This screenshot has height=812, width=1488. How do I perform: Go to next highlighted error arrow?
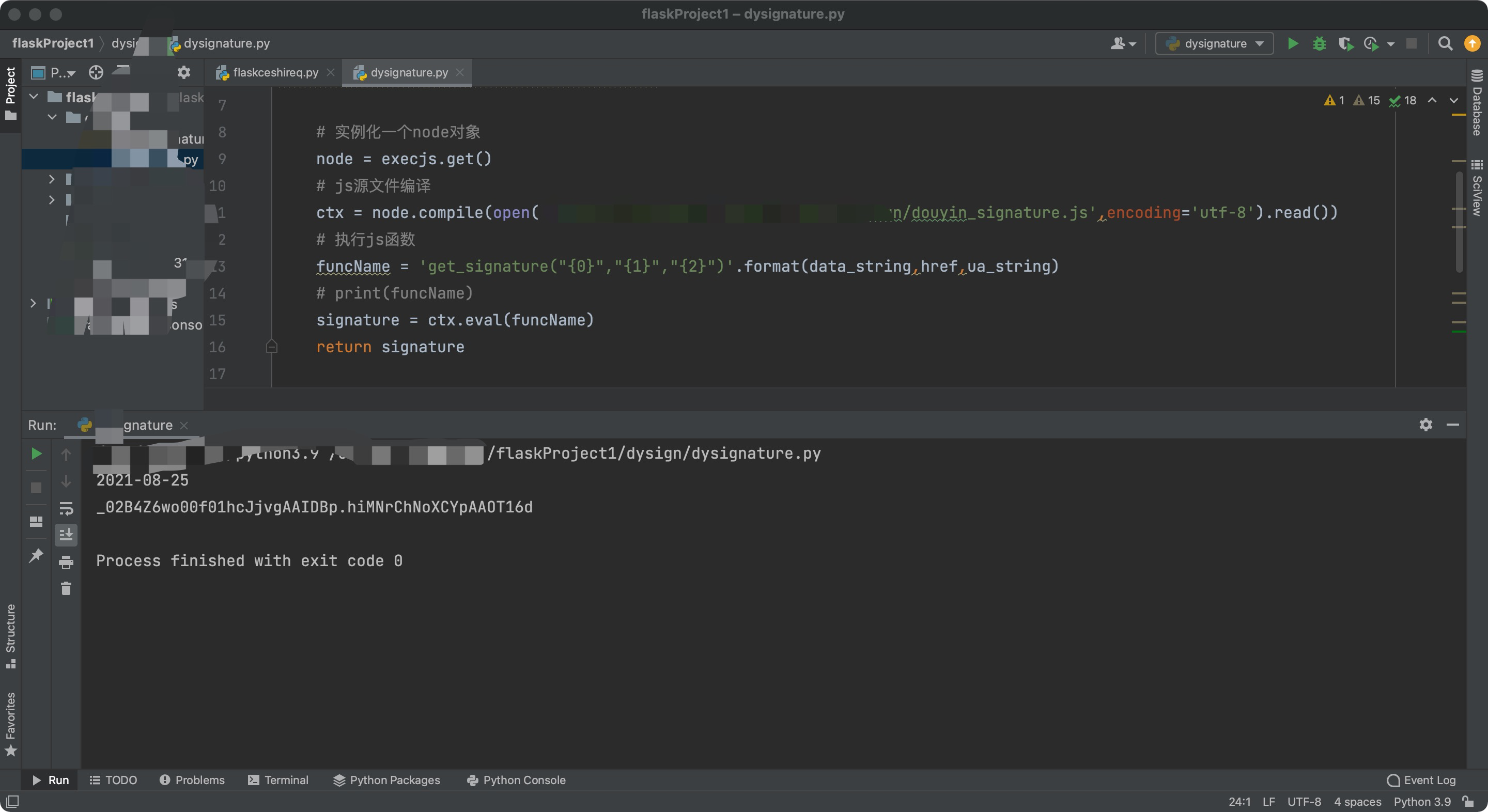(1453, 101)
